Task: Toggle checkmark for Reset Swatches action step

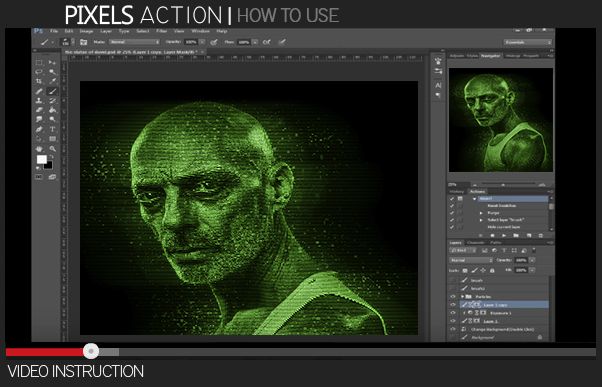Action: 452,206
